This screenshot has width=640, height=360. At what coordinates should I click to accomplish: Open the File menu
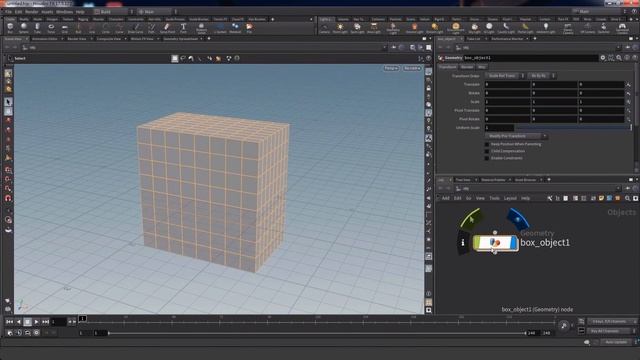(9, 12)
